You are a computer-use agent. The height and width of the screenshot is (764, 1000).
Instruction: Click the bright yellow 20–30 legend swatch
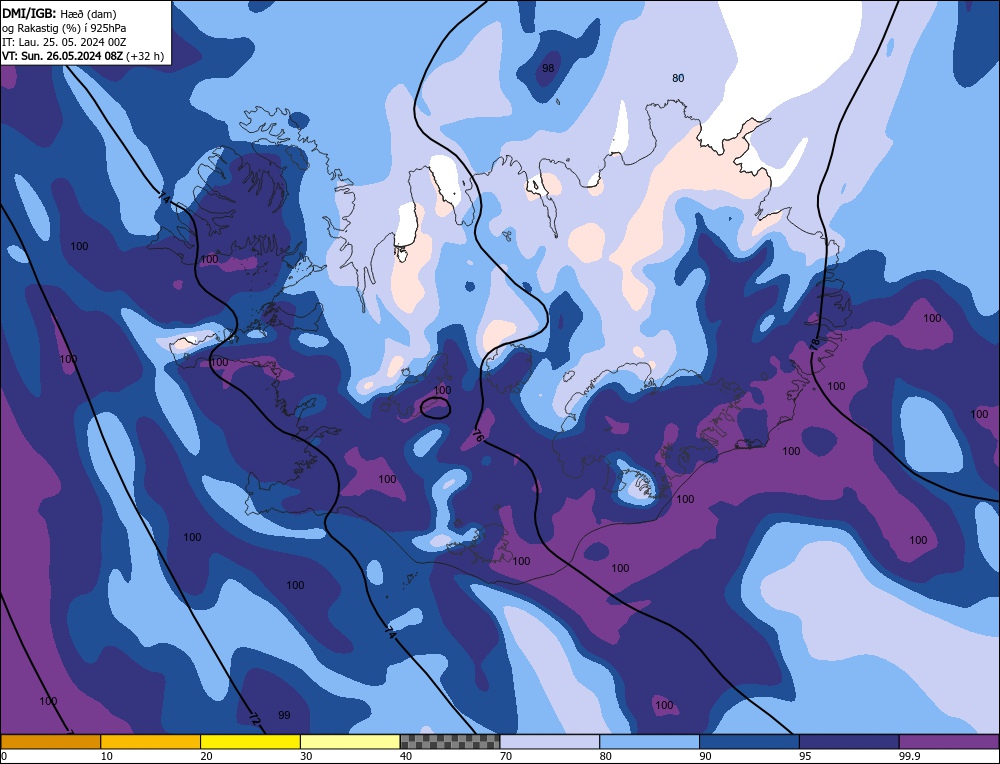(x=250, y=741)
